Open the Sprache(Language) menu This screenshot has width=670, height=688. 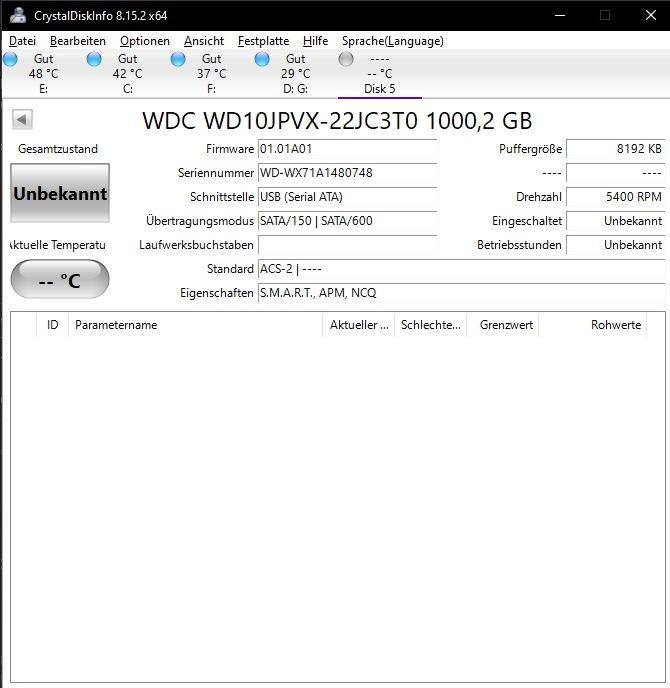pos(393,41)
